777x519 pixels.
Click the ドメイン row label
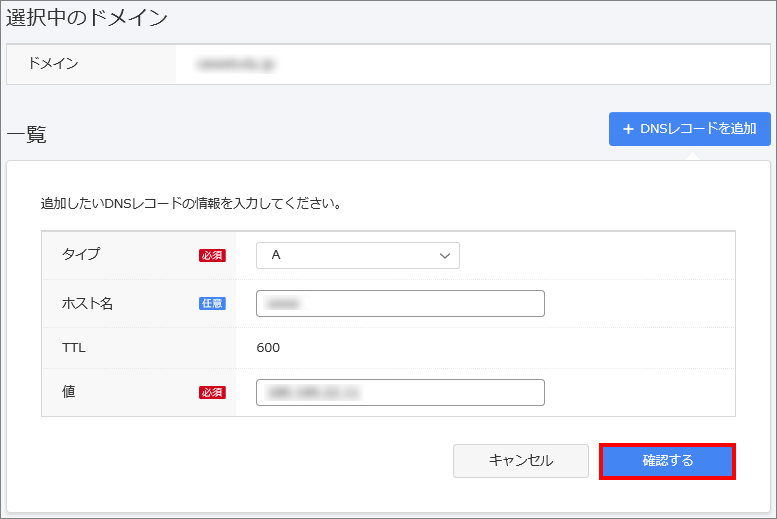(x=53, y=63)
